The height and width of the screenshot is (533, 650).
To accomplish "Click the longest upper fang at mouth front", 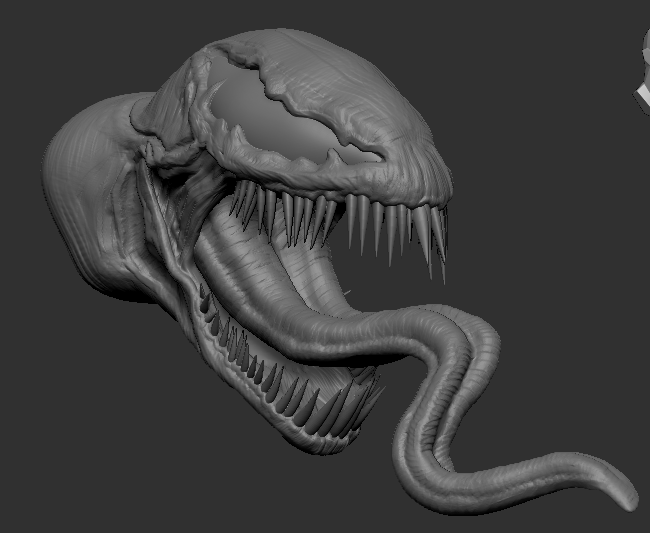I will 439,245.
